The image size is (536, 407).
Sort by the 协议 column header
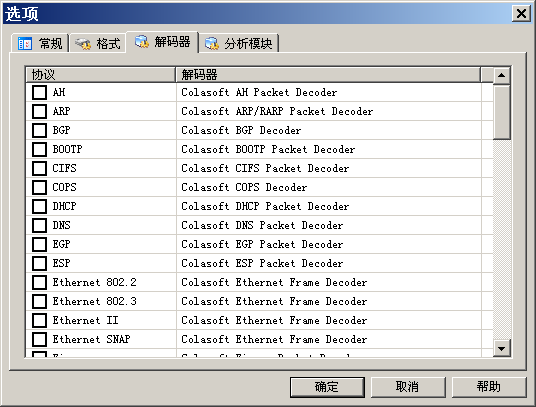point(101,74)
